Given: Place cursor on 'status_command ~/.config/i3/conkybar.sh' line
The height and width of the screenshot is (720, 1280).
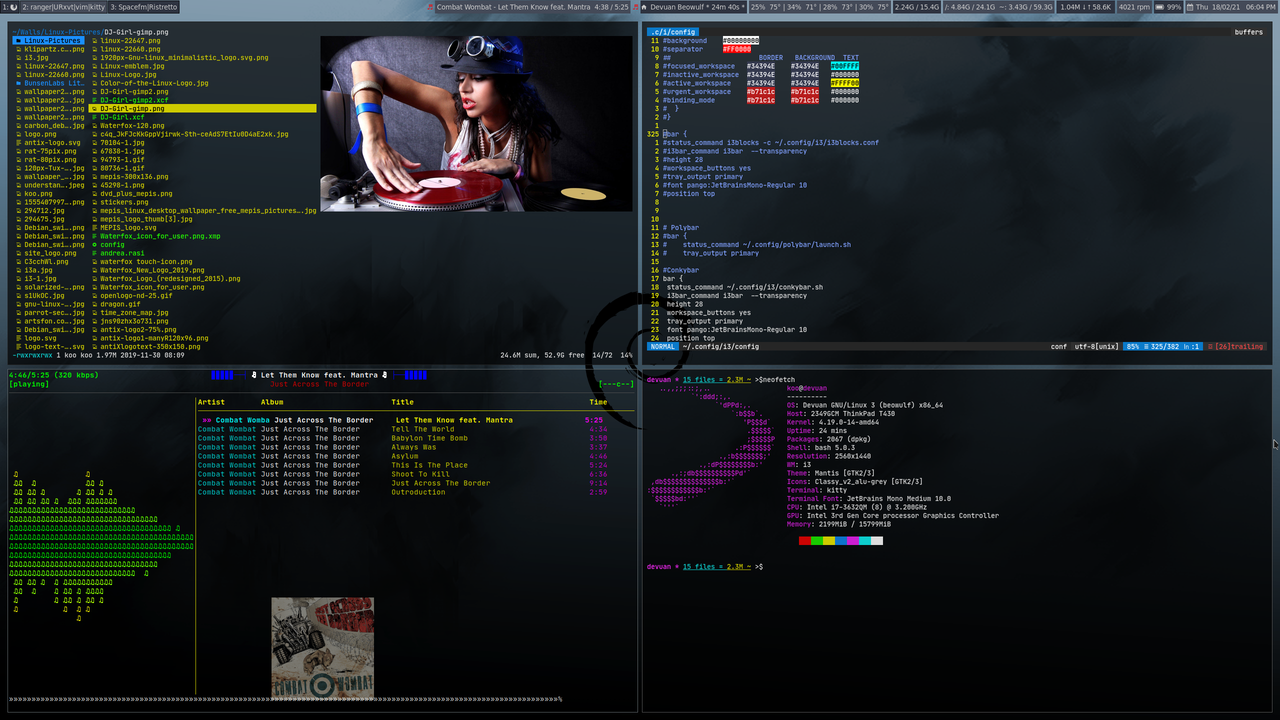Looking at the screenshot, I should [x=745, y=287].
